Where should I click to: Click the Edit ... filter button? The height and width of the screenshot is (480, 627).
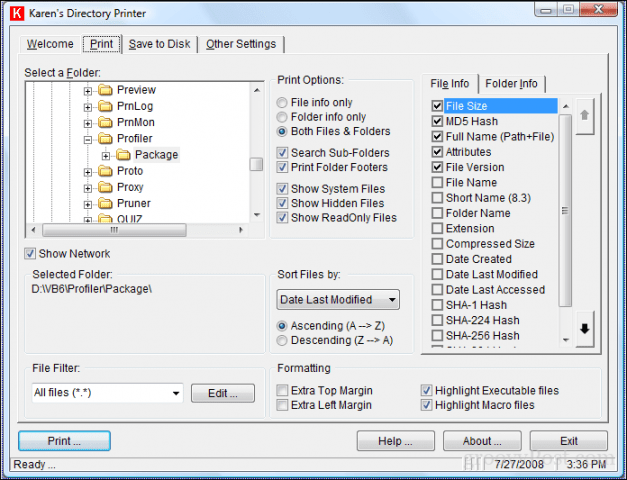(223, 393)
